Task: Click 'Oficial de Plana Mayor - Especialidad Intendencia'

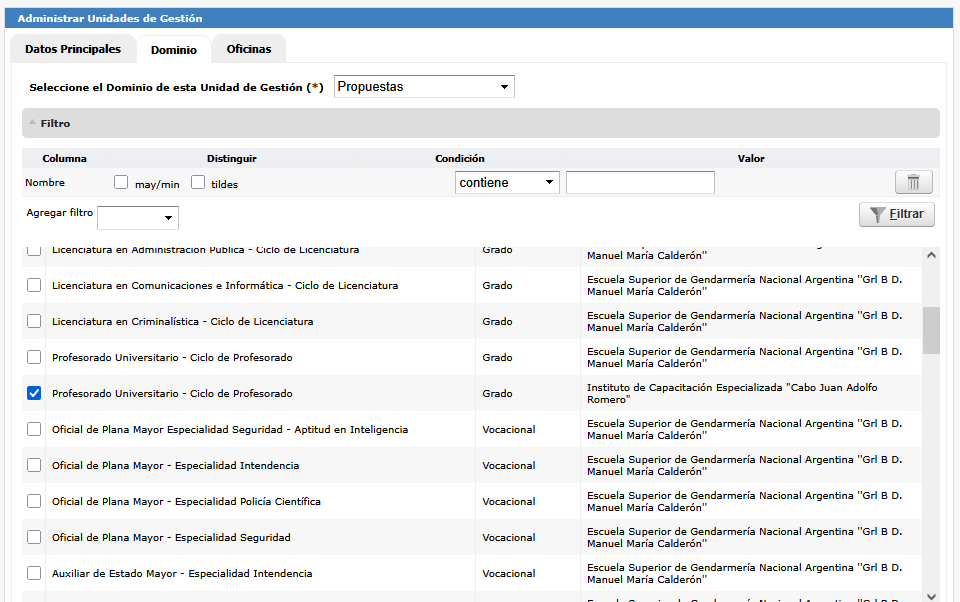Action: click(x=176, y=465)
